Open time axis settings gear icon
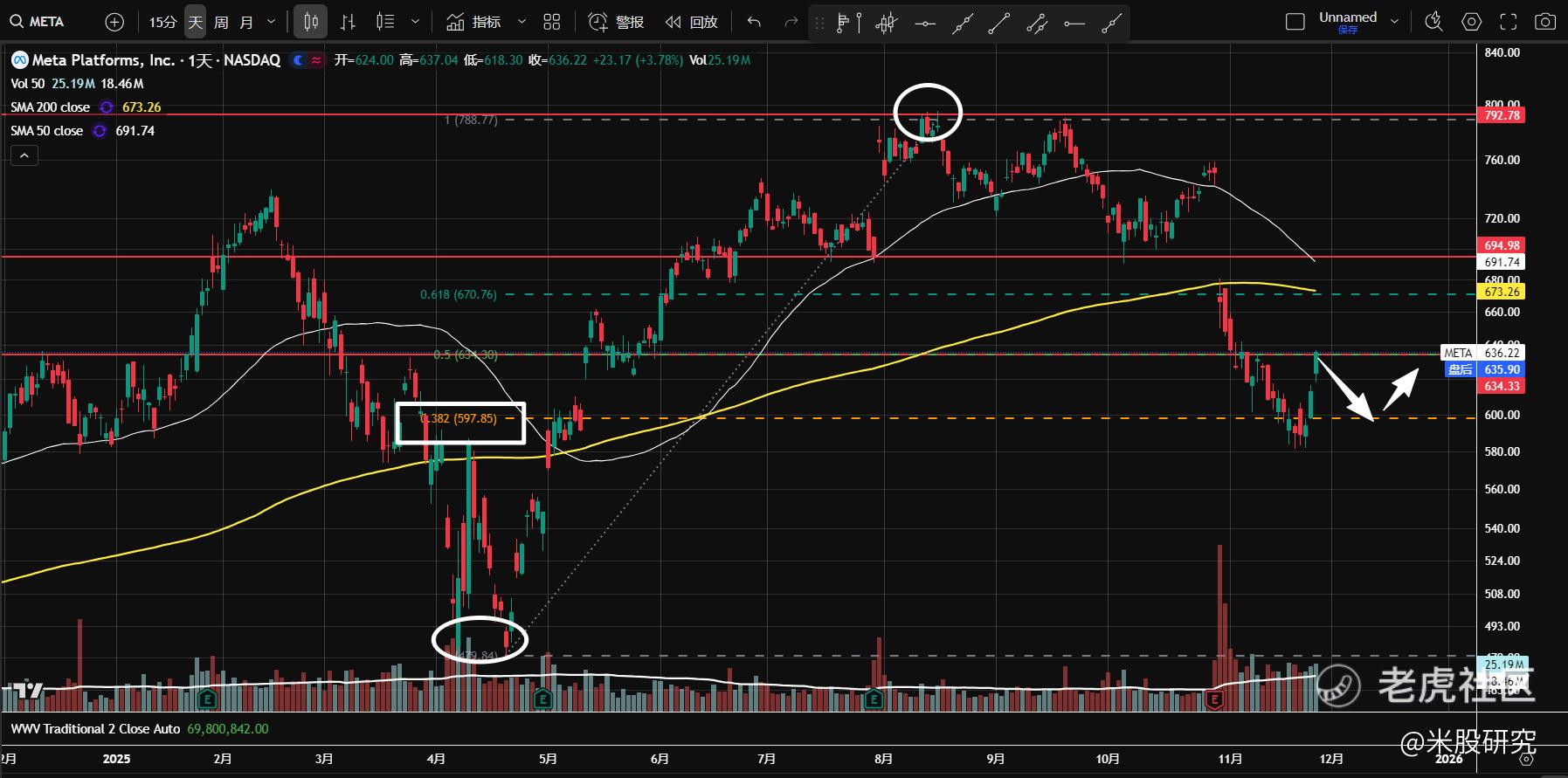The image size is (1568, 778). [1526, 759]
